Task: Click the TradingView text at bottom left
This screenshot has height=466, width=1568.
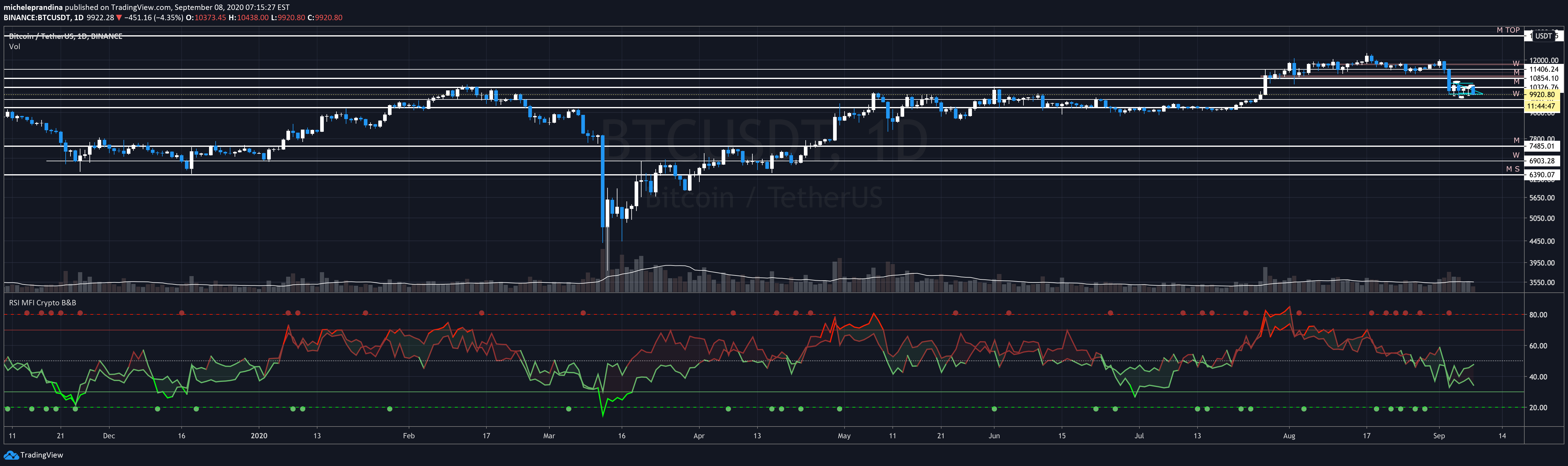Action: pyautogui.click(x=41, y=455)
